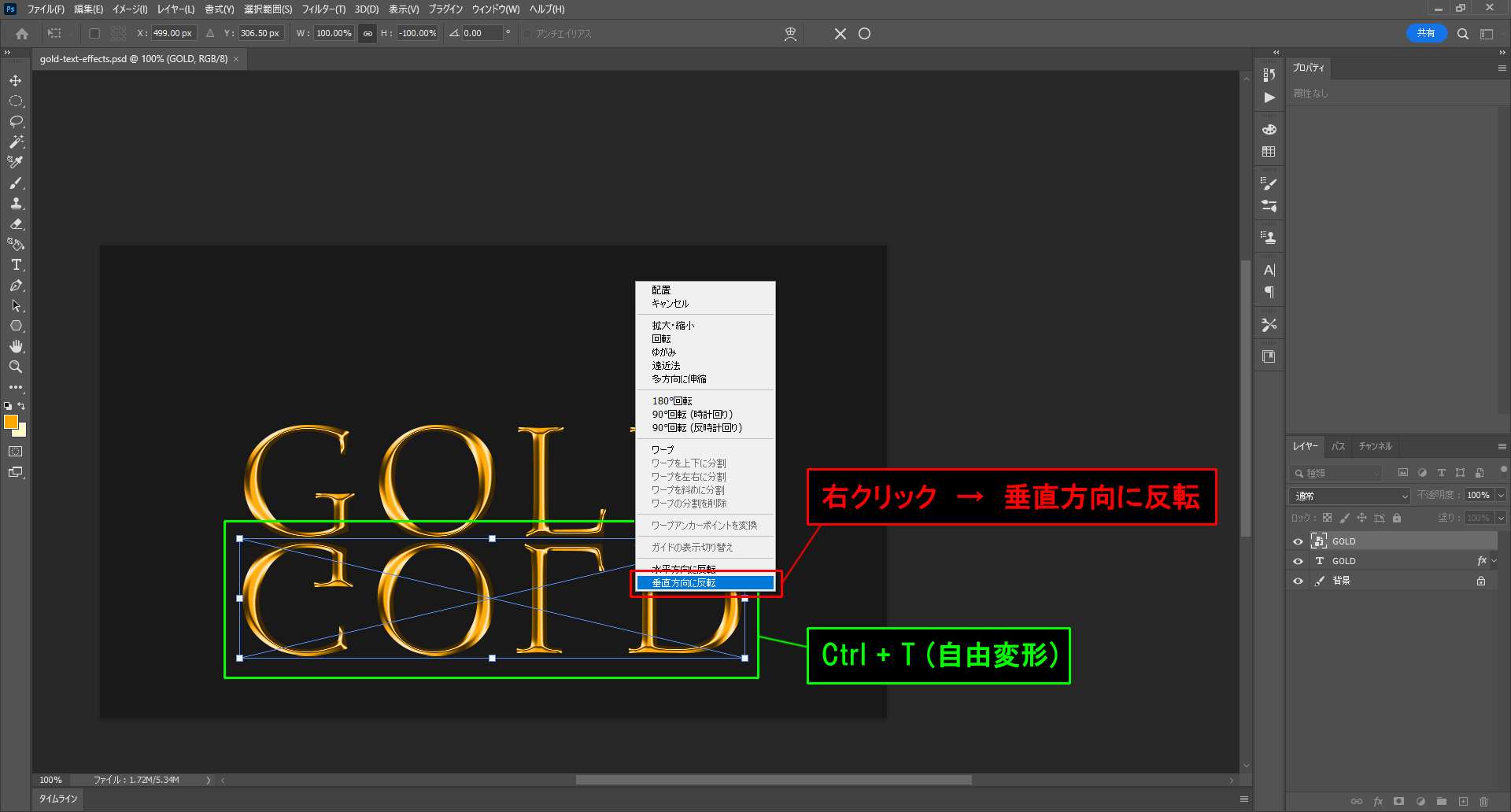Select the Move tool
Viewport: 1511px width, 812px height.
coord(16,81)
